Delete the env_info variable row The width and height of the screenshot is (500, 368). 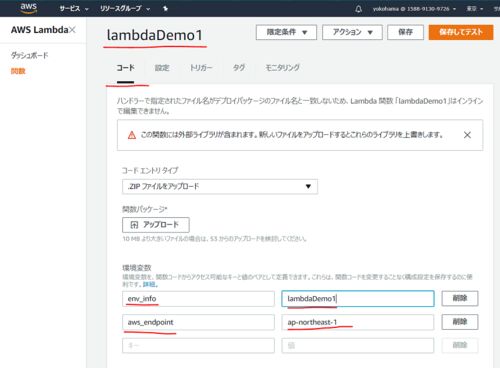[x=460, y=298]
